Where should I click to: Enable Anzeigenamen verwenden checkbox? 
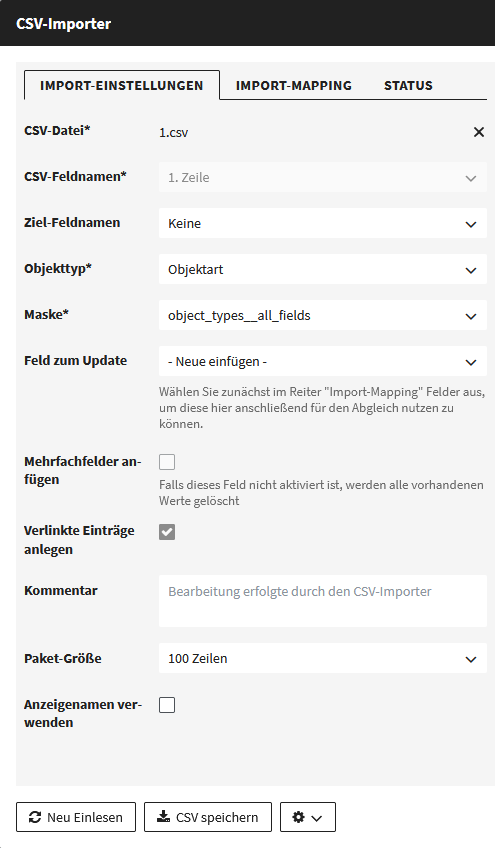[x=167, y=705]
